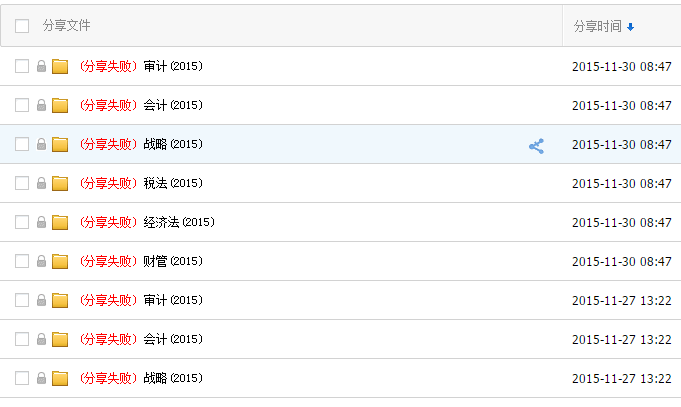Image resolution: width=681 pixels, height=407 pixels.
Task: Click the 分享文件 column header
Action: click(x=66, y=26)
